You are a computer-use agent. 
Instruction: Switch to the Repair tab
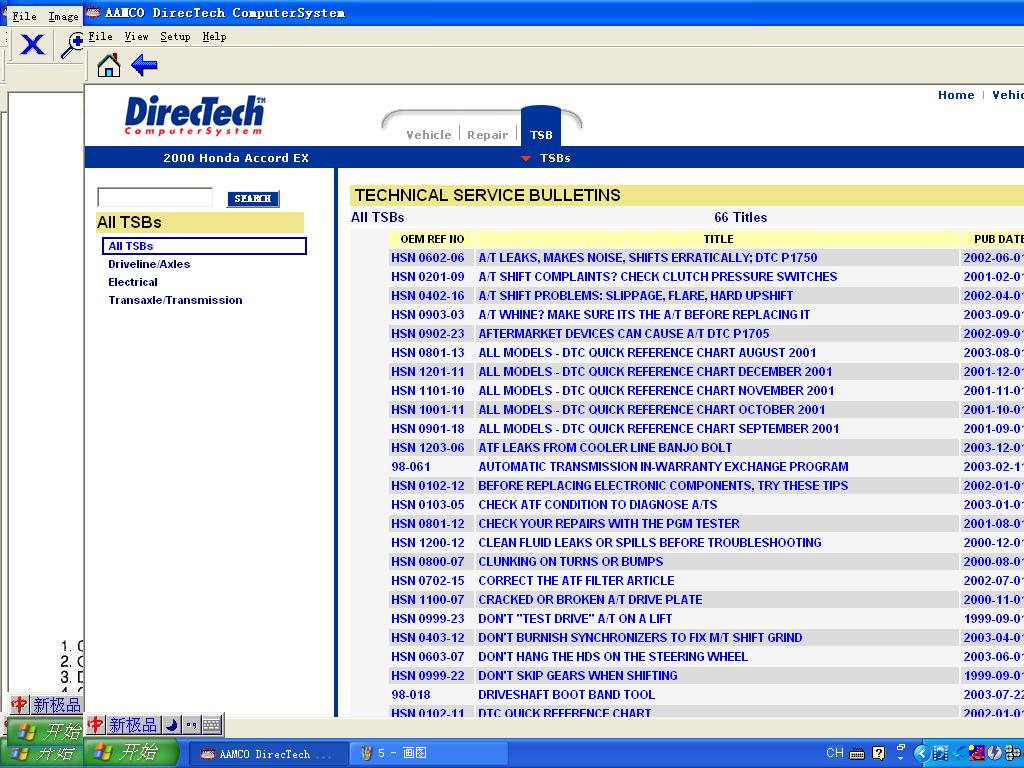tap(487, 135)
